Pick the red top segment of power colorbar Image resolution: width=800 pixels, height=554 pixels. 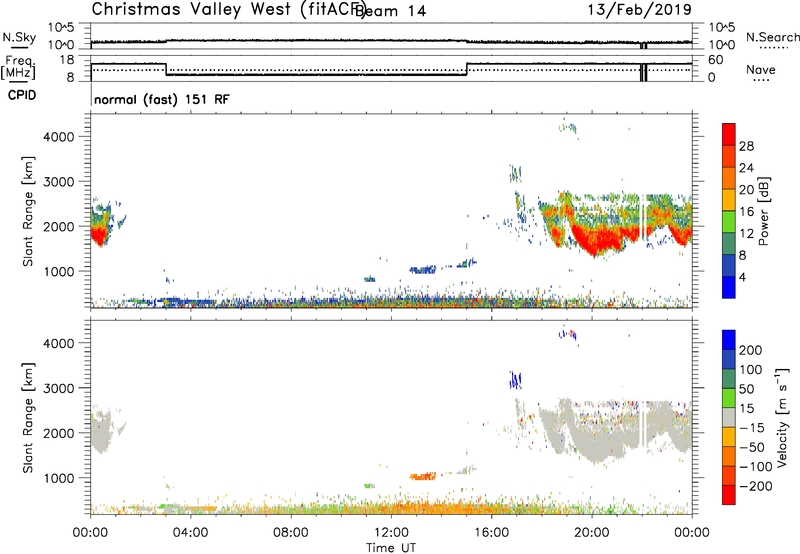(x=729, y=134)
